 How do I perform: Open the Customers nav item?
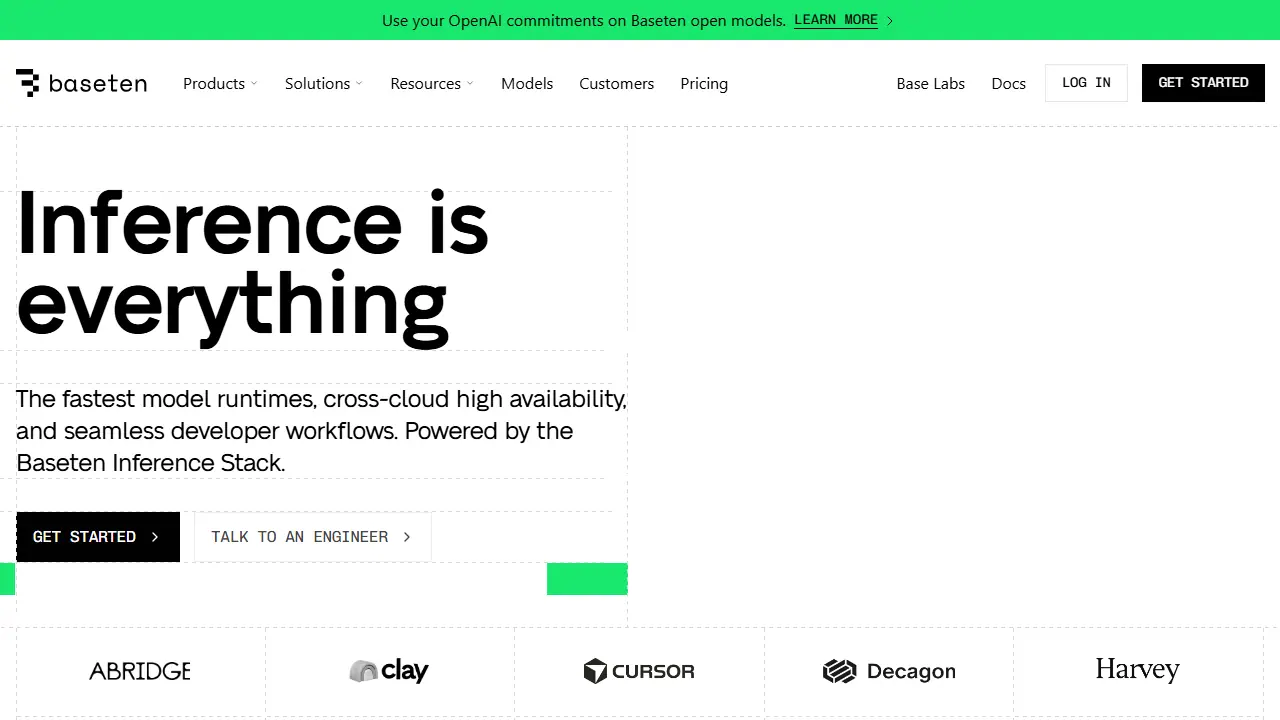616,84
